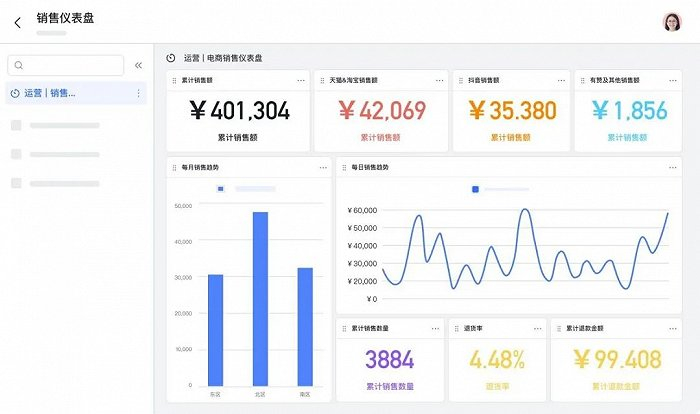The image size is (700, 414).
Task: Click the ¥0 axis label in daily chart
Action: [x=372, y=299]
